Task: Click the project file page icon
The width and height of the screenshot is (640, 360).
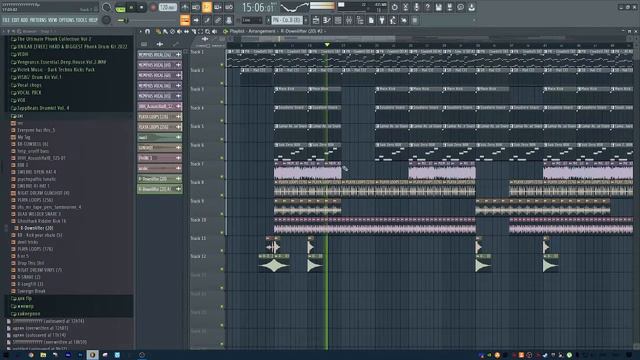Action: coord(371,20)
